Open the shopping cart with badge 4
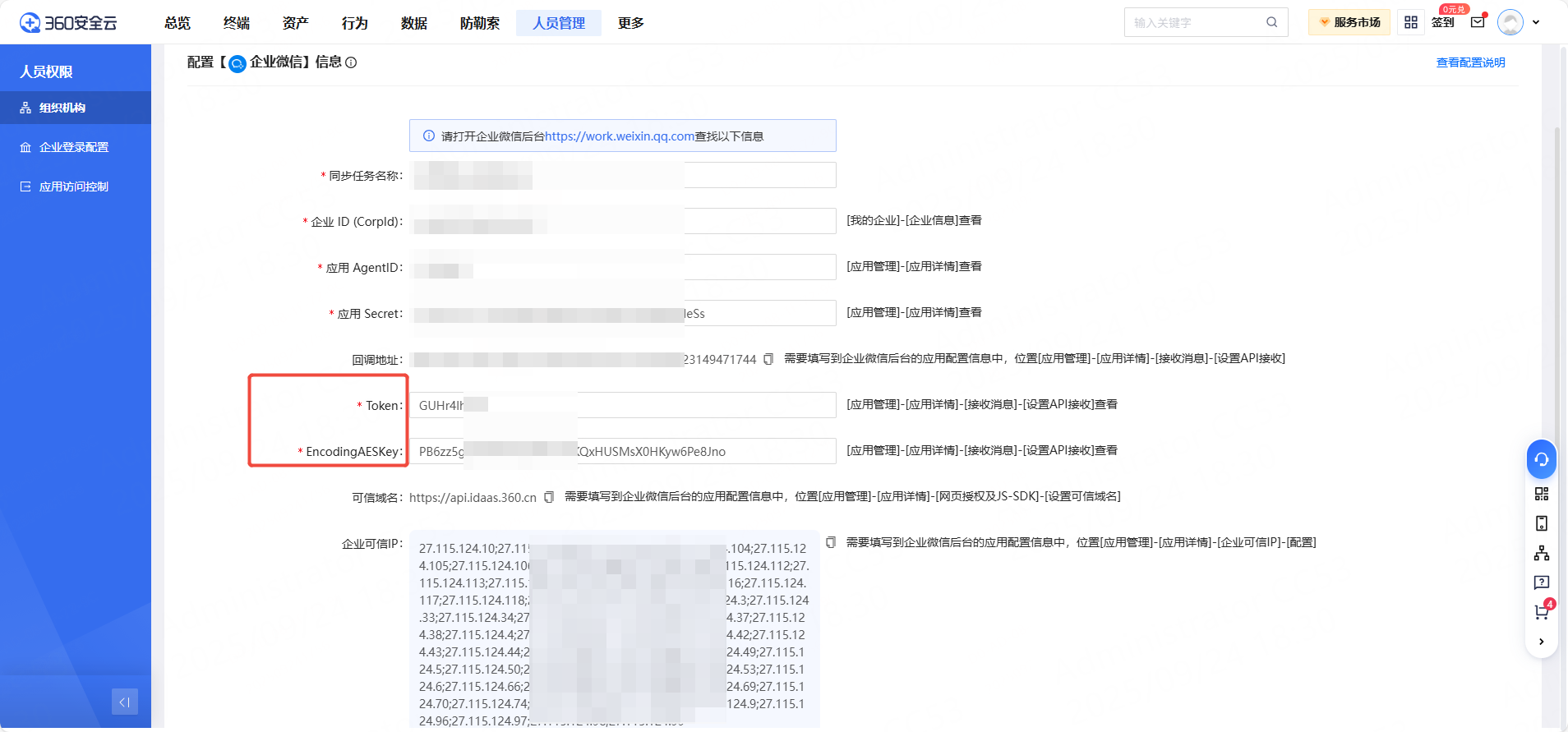Screen dimensions: 1568x732 (x=1541, y=612)
